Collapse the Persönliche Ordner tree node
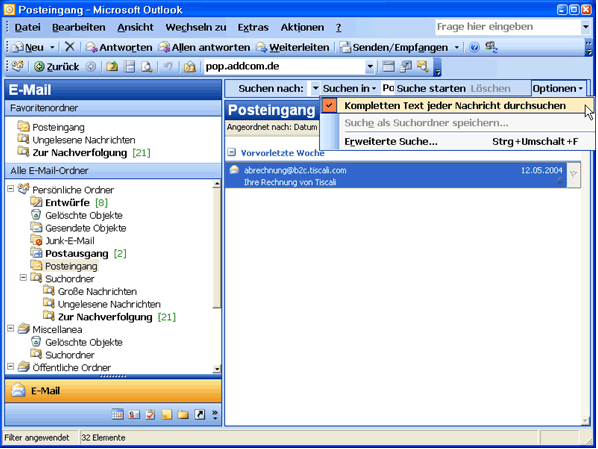This screenshot has height=449, width=598. (x=11, y=189)
